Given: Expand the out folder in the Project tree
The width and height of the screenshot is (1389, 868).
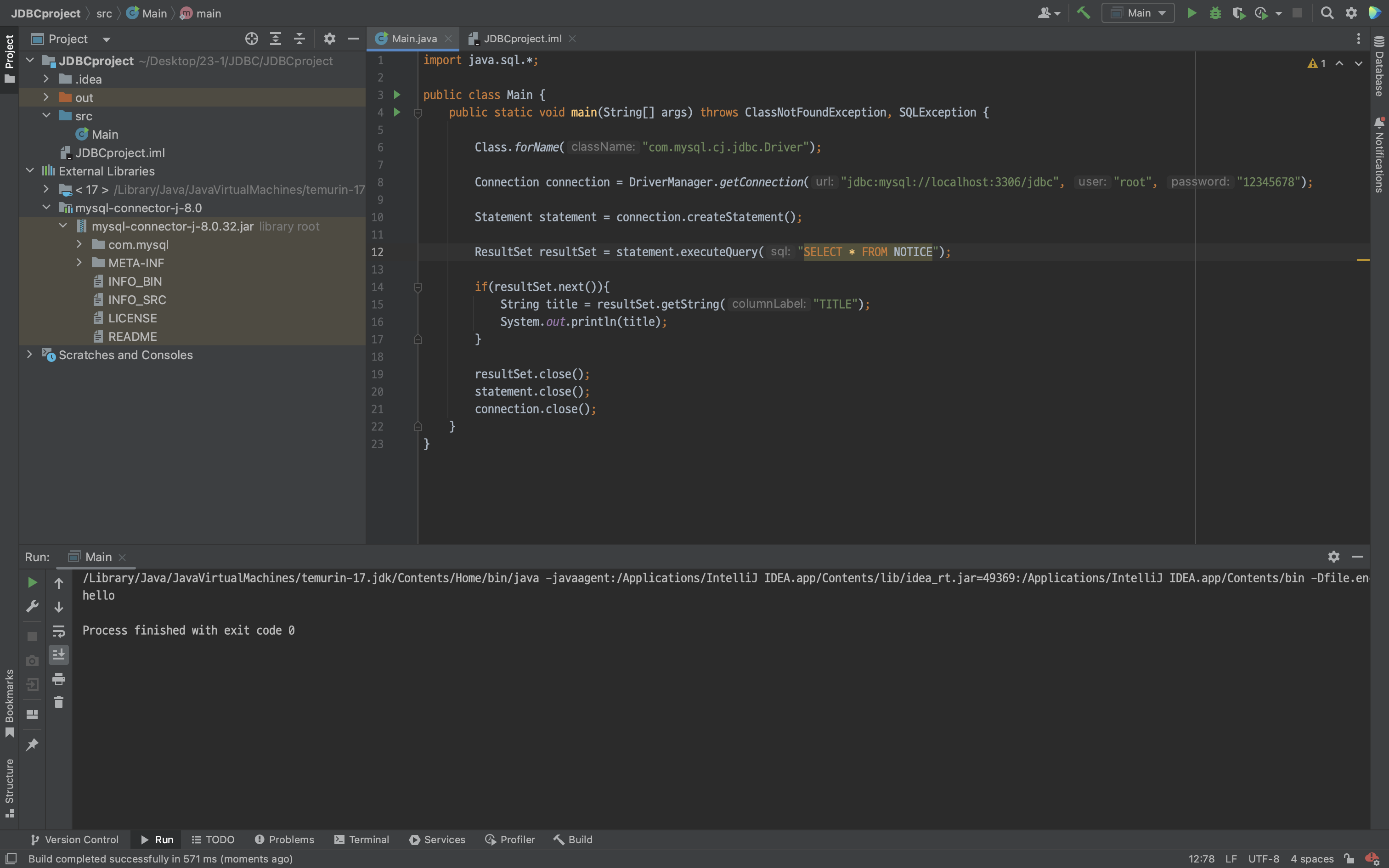Looking at the screenshot, I should coord(46,97).
